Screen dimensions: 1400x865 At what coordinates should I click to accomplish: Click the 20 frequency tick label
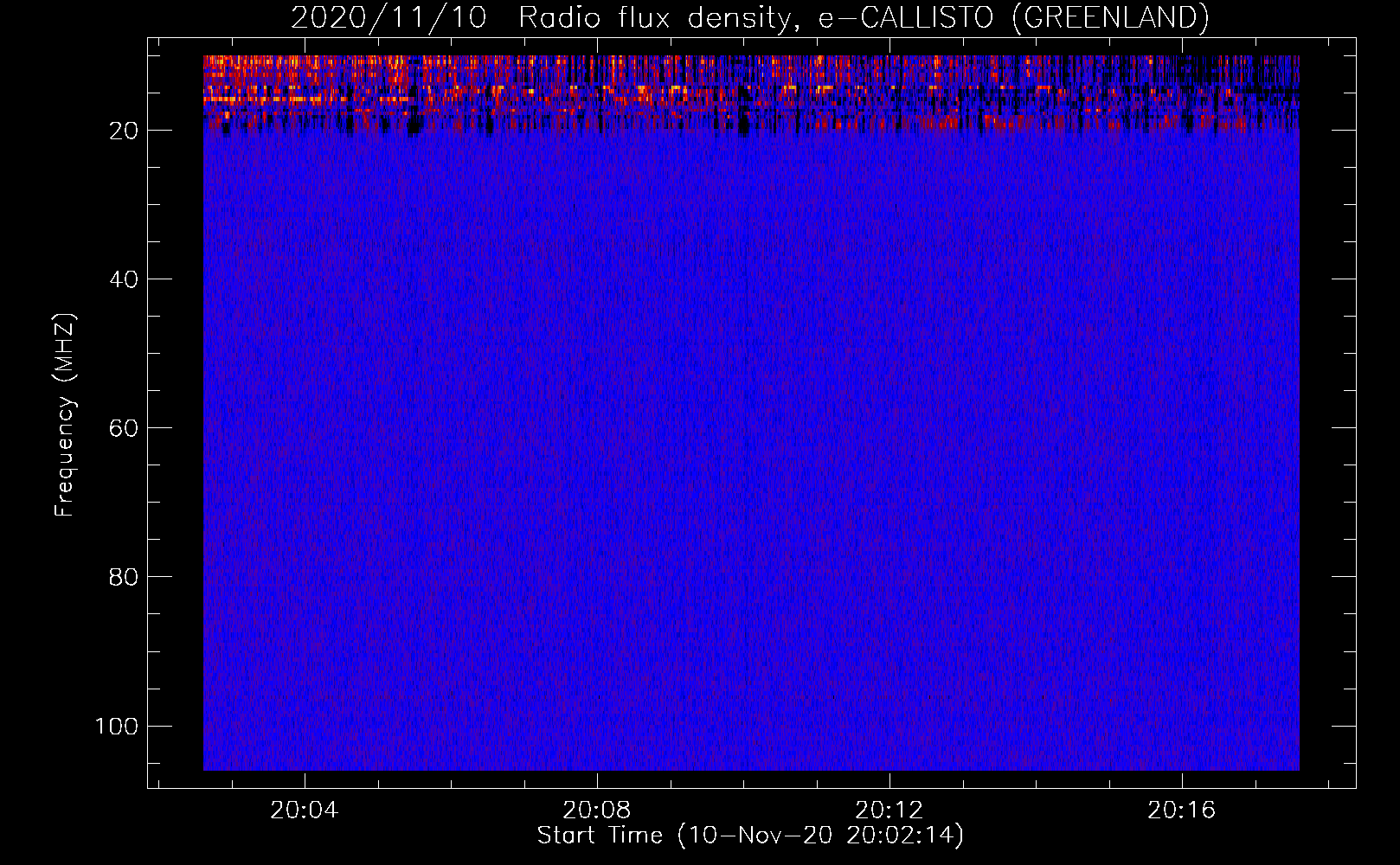click(x=124, y=131)
